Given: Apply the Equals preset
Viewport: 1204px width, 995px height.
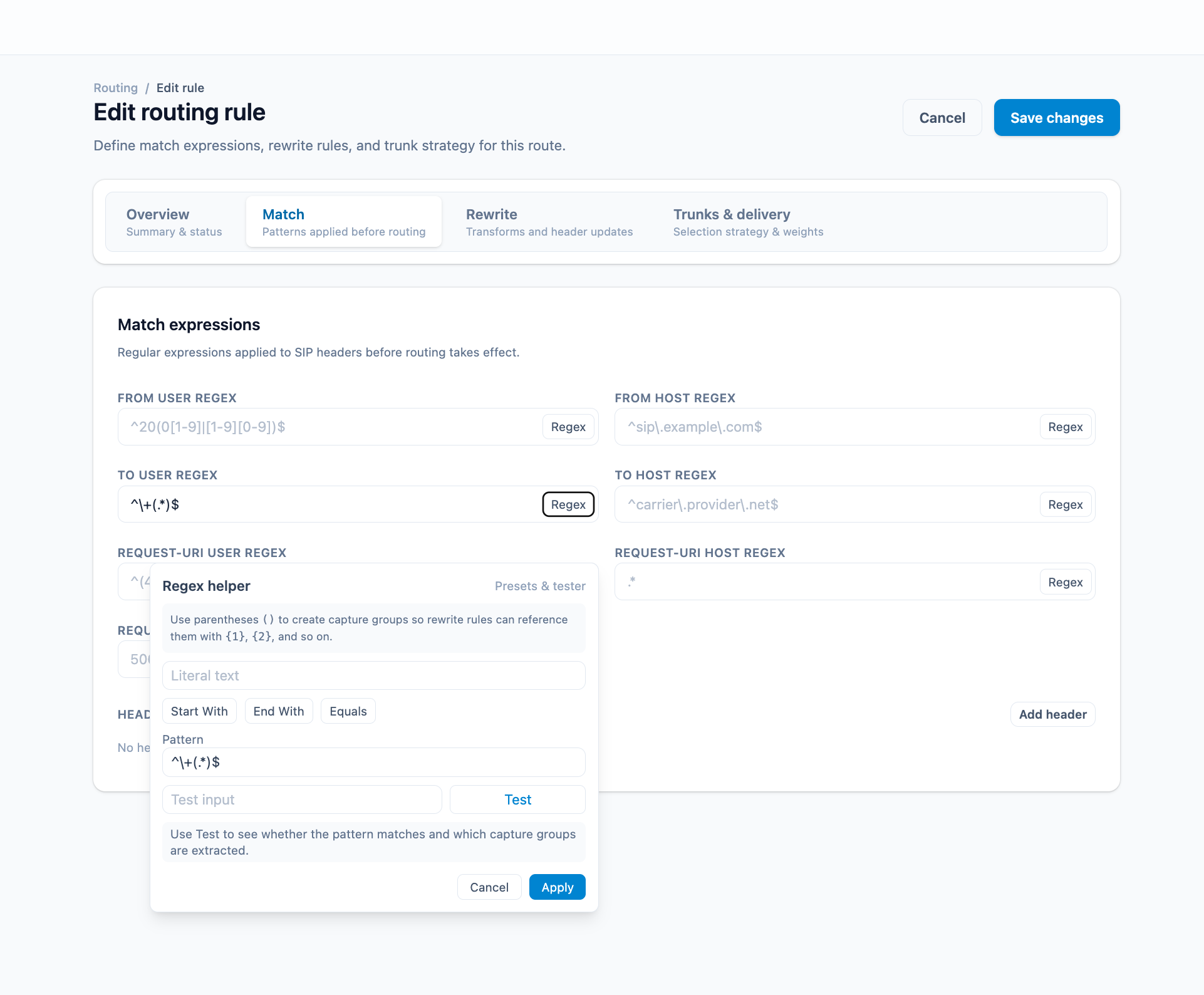Looking at the screenshot, I should click(x=348, y=711).
